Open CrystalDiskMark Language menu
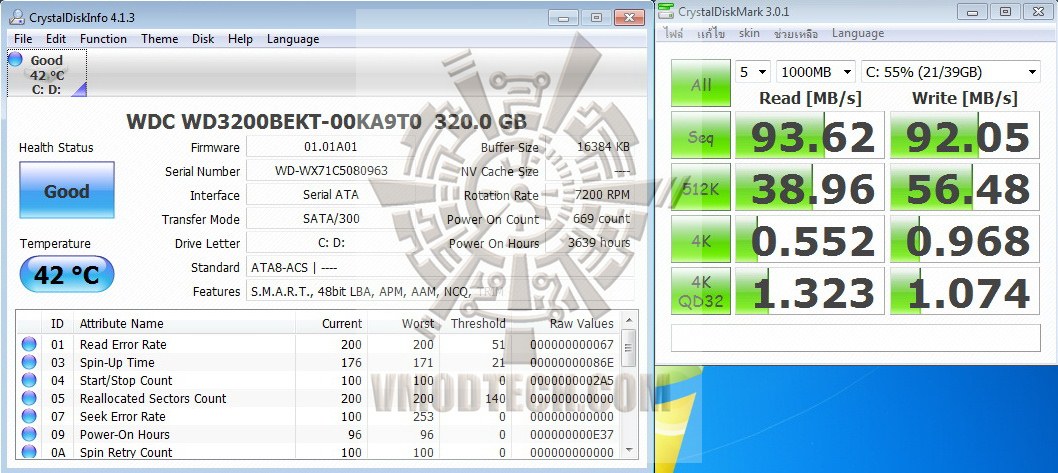 click(858, 32)
